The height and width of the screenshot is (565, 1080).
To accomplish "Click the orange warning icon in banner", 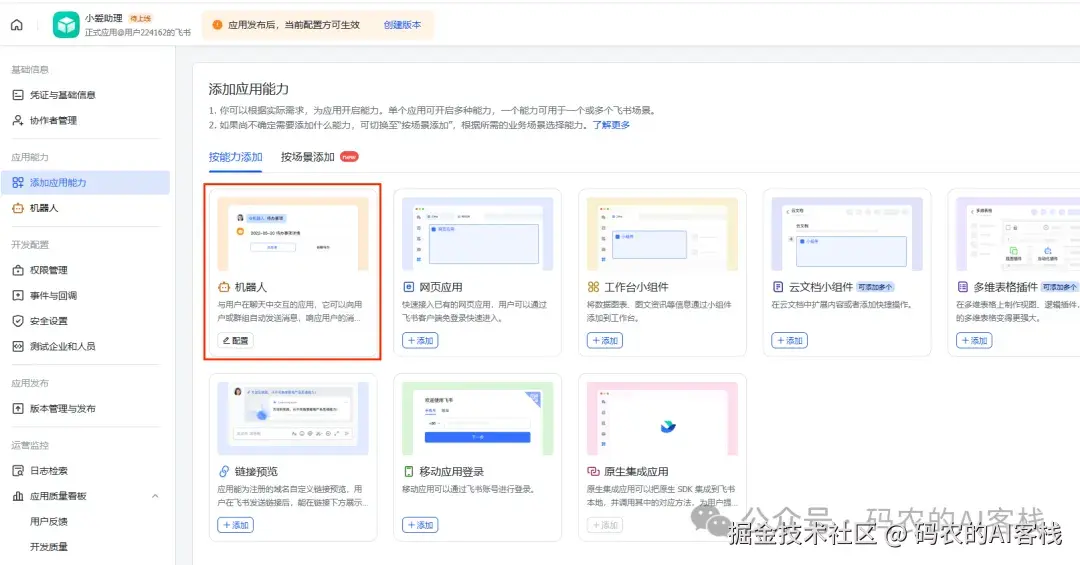I will [x=217, y=25].
